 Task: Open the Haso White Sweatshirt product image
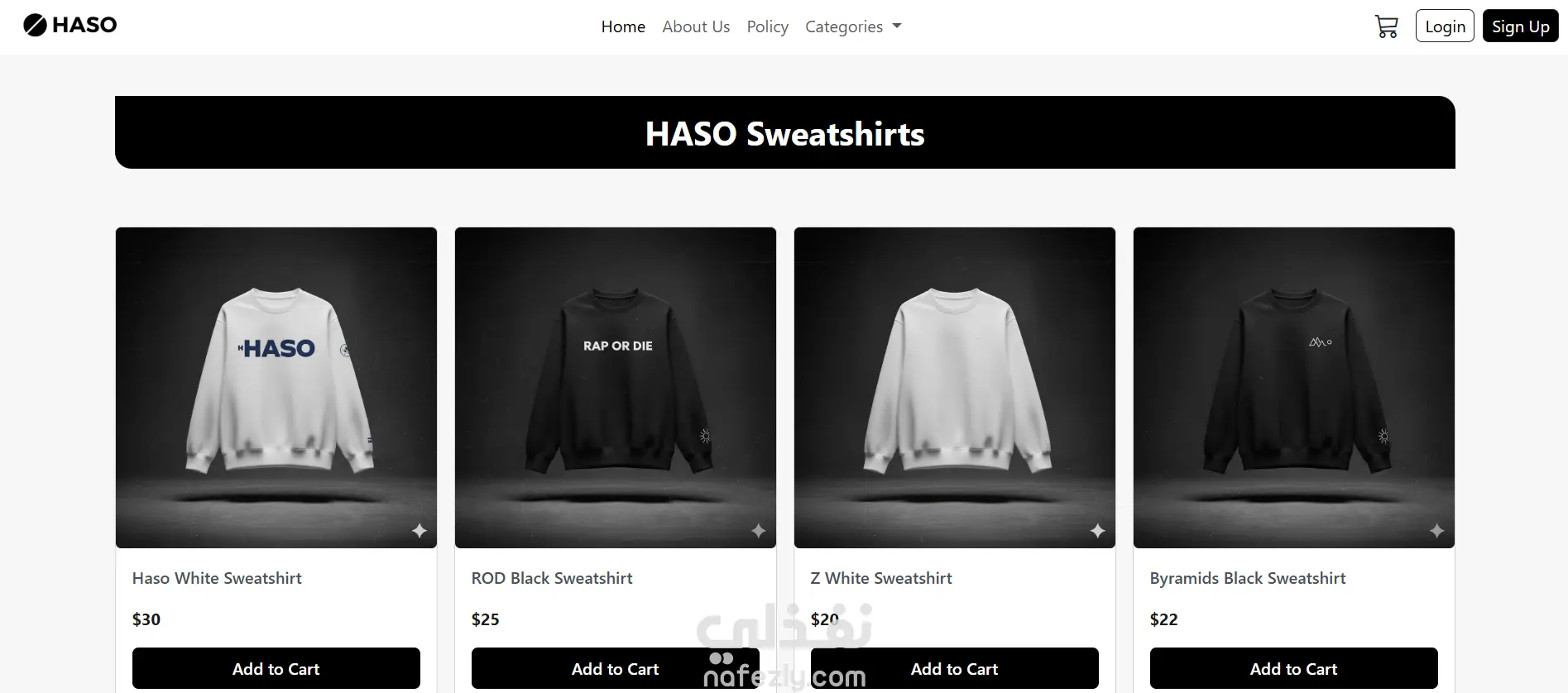(x=276, y=388)
